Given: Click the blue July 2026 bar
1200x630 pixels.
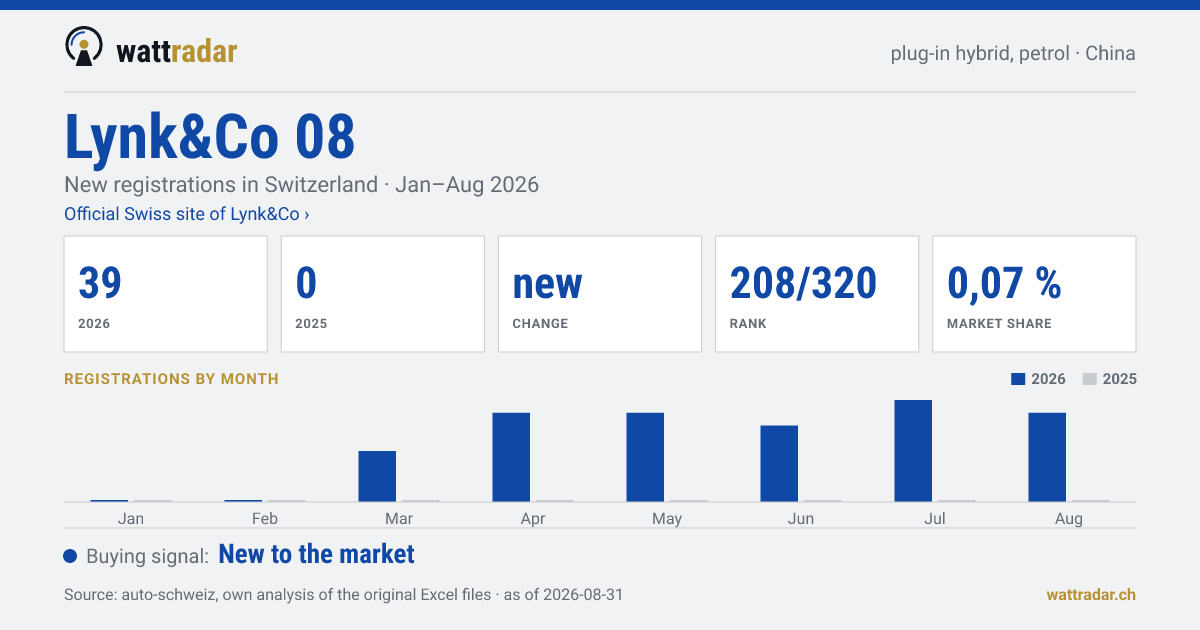Looking at the screenshot, I should click(913, 450).
